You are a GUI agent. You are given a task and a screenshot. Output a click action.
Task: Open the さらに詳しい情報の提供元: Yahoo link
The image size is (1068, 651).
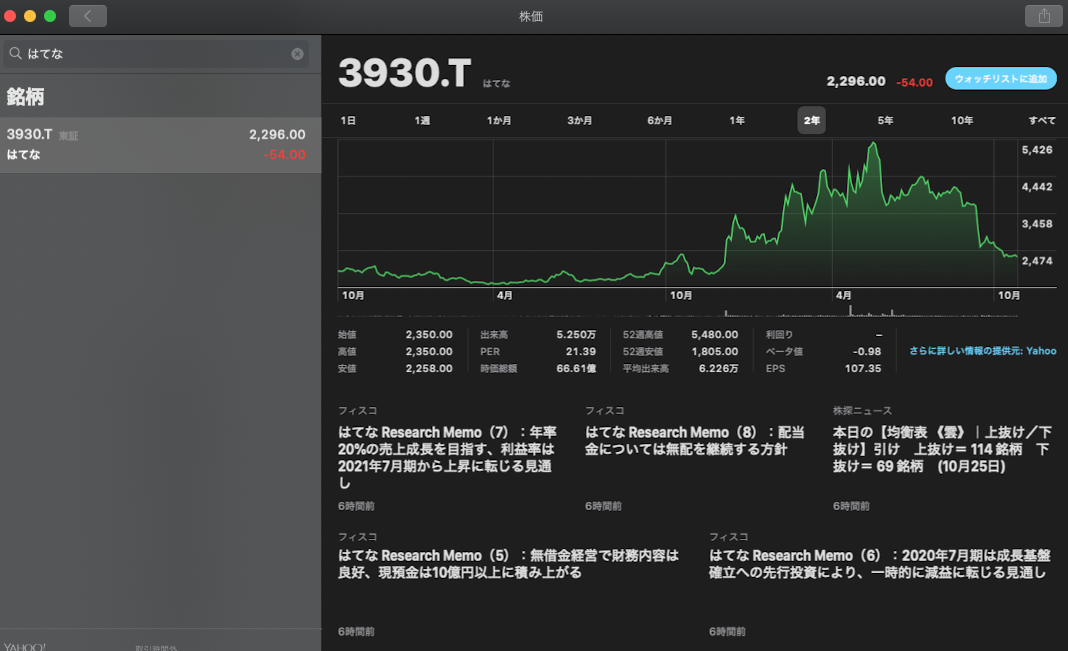(x=983, y=351)
